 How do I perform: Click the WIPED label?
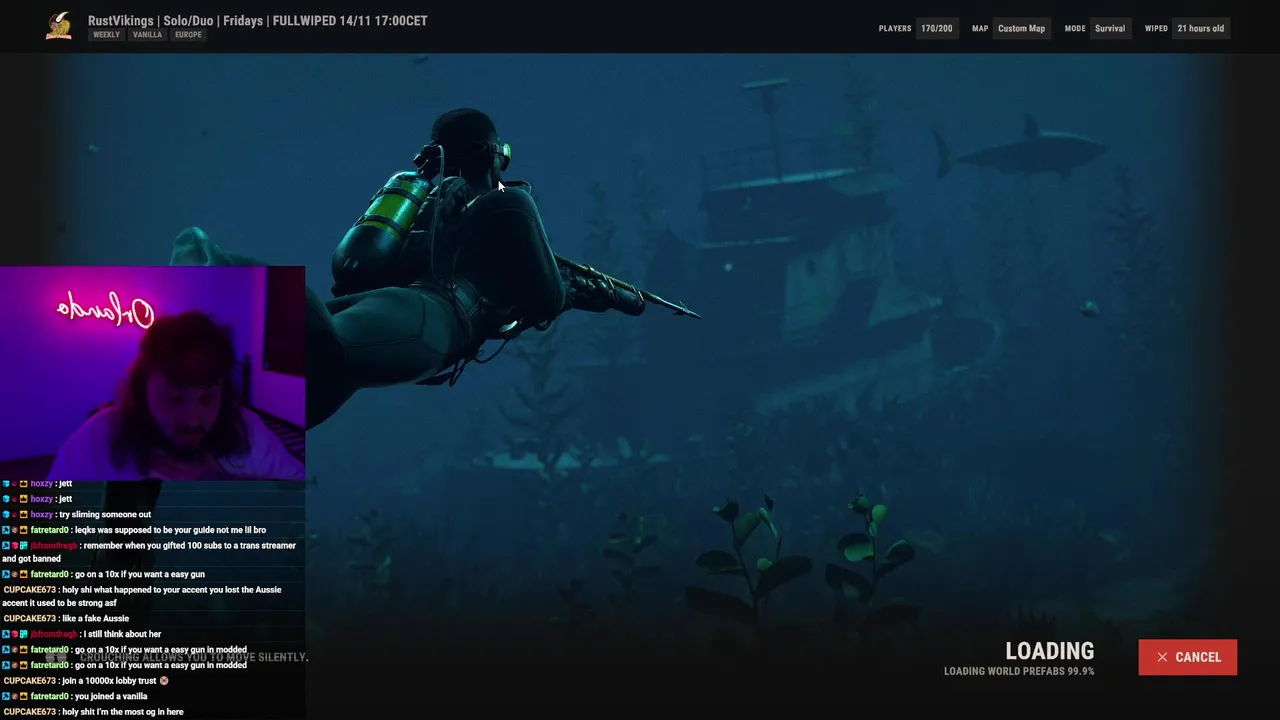click(x=1156, y=28)
